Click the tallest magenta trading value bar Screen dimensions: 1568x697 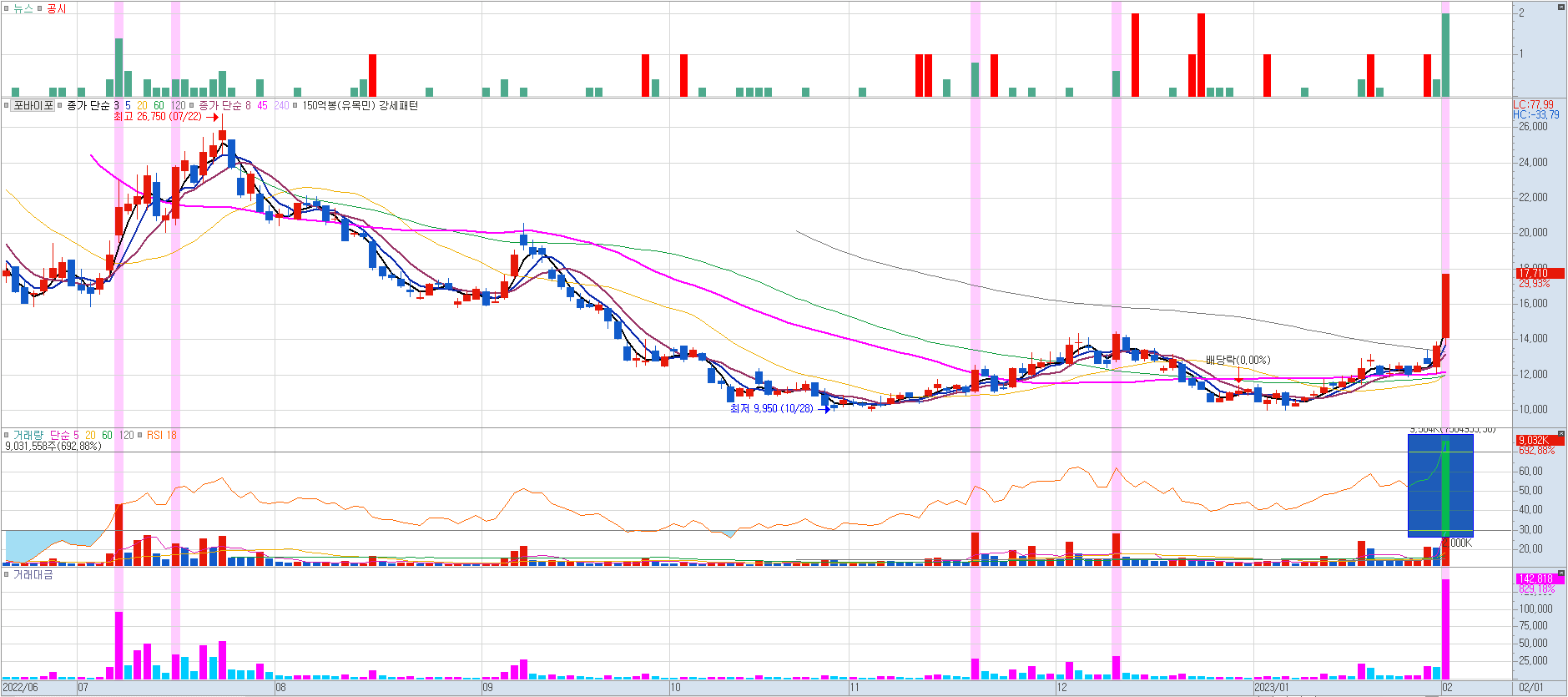coord(1445,629)
